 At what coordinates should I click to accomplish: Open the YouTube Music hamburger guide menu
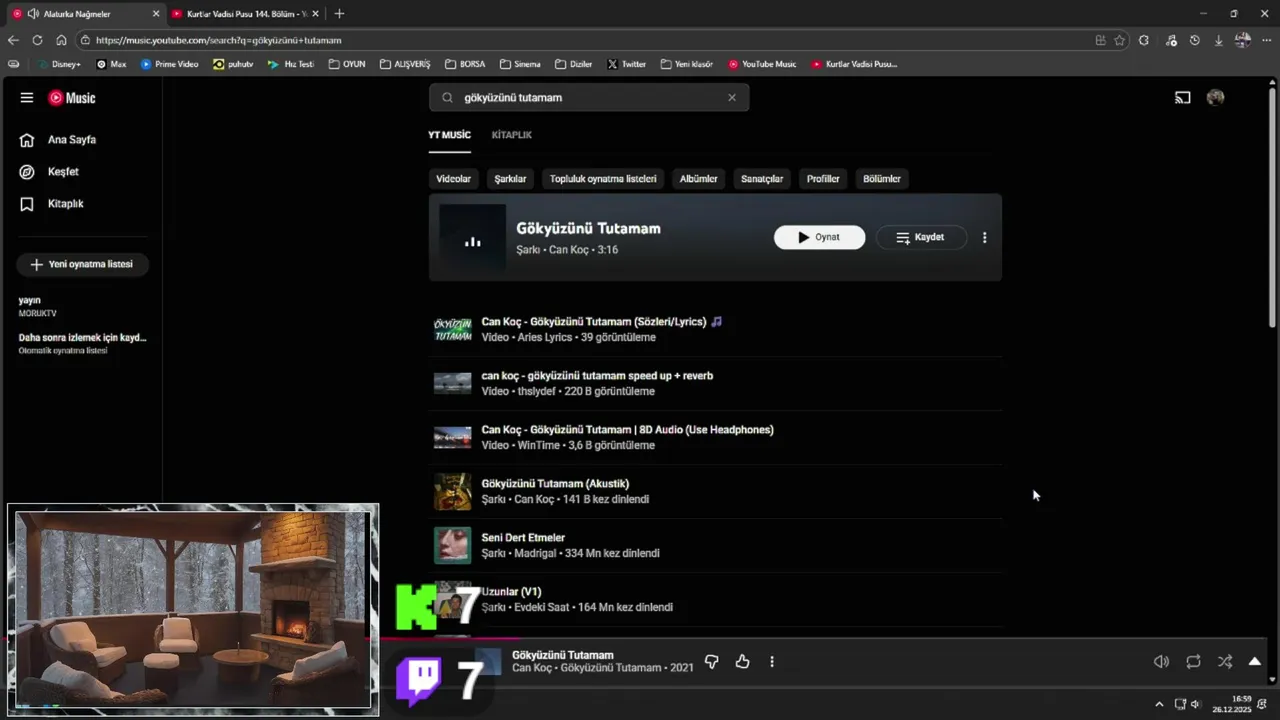pyautogui.click(x=27, y=98)
